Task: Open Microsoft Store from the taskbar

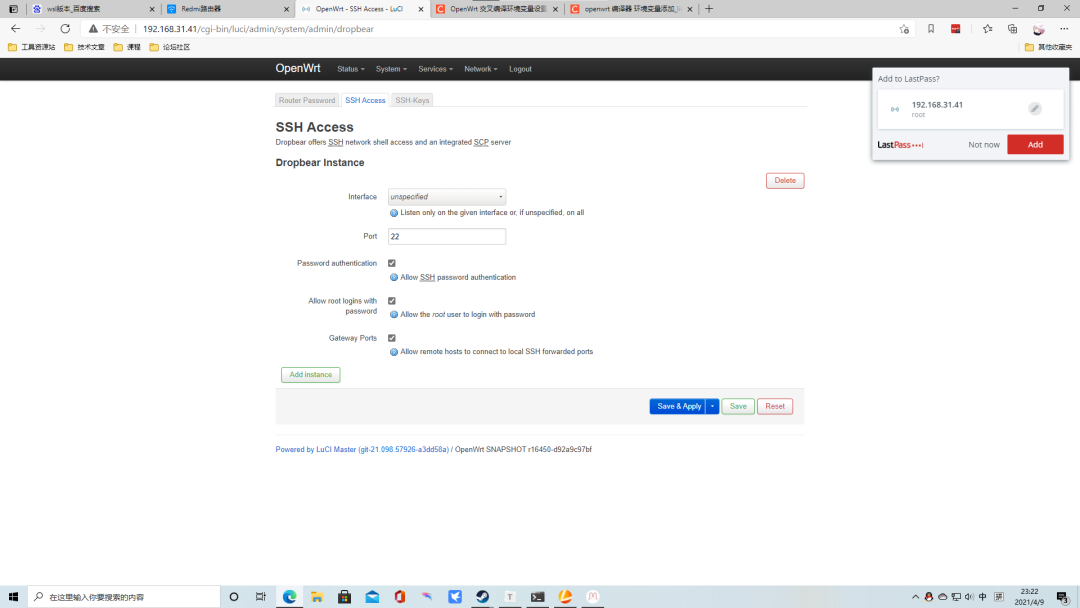Action: click(344, 596)
